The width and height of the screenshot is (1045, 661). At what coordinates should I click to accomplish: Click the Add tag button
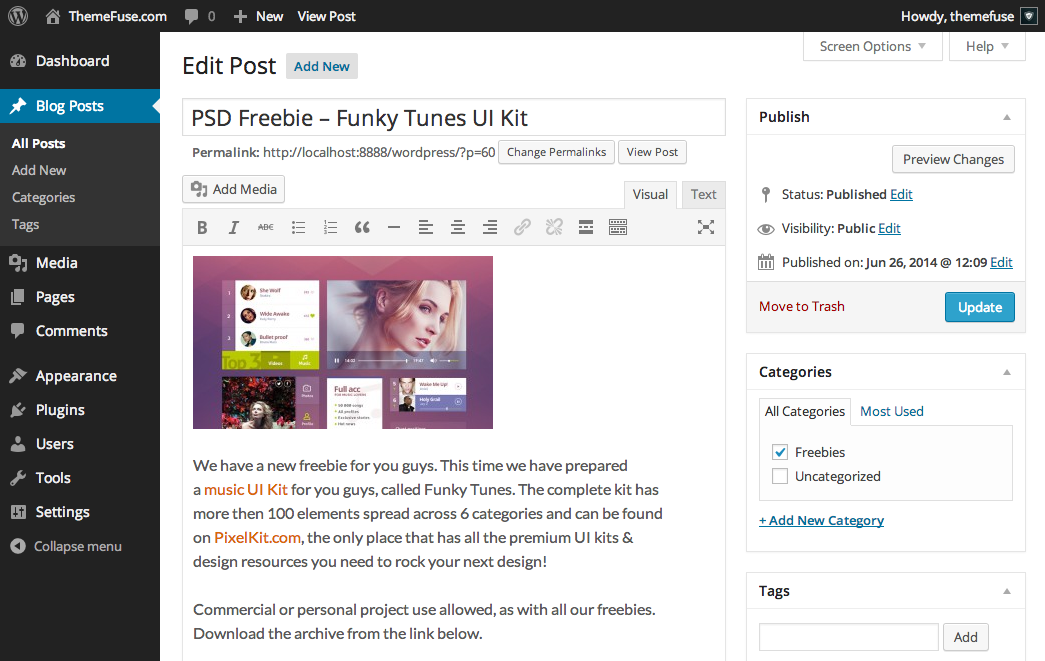click(966, 637)
